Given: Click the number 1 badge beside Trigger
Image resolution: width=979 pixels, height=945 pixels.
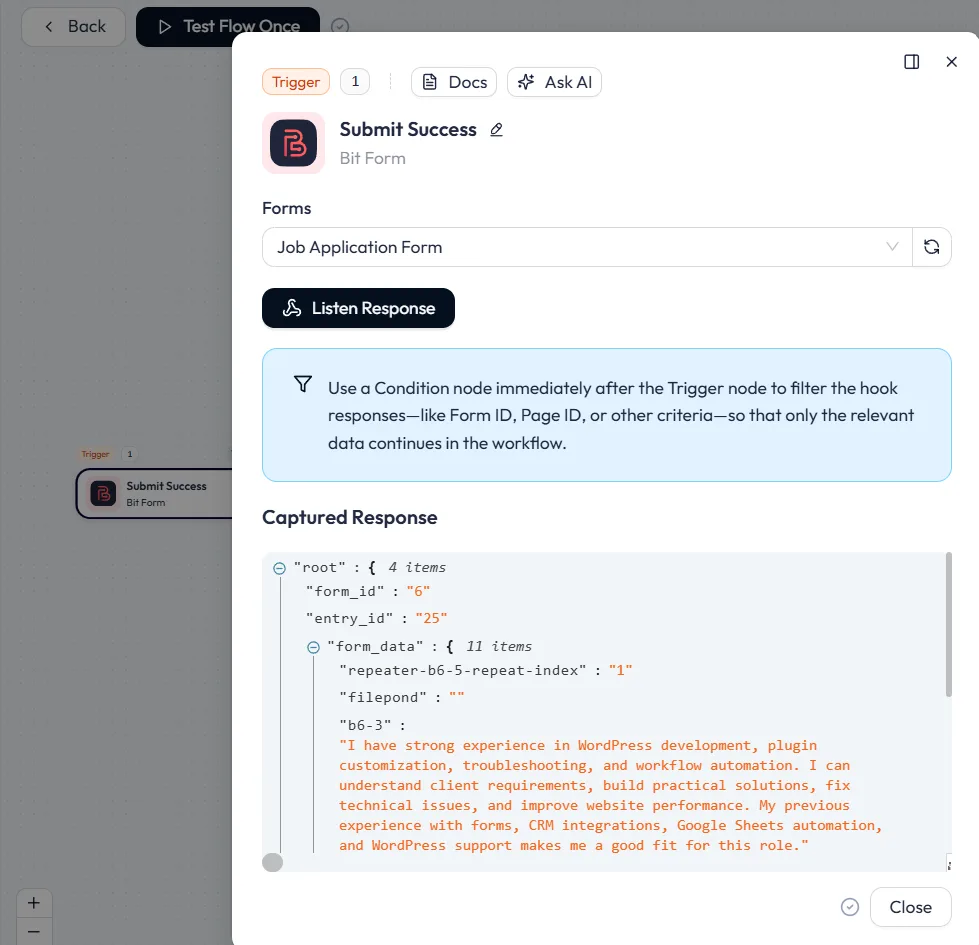Looking at the screenshot, I should point(355,82).
